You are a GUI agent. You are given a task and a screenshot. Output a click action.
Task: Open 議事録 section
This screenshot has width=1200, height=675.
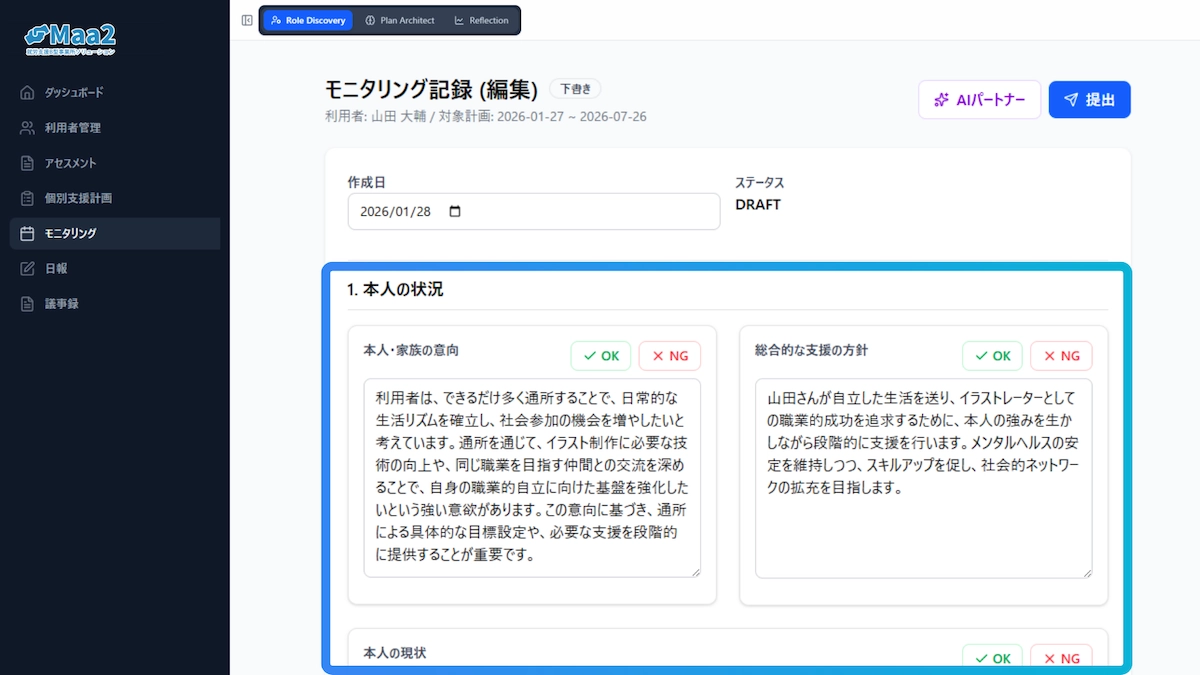61,303
